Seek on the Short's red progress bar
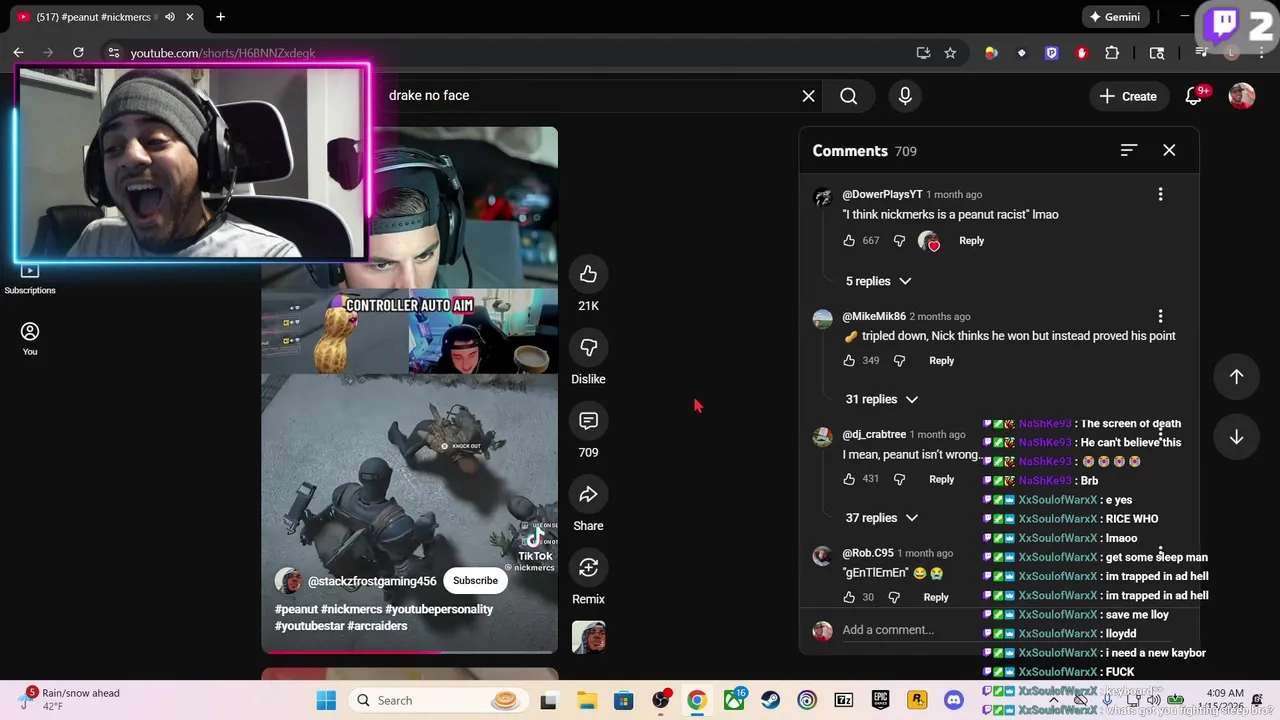1280x720 pixels. tap(410, 652)
